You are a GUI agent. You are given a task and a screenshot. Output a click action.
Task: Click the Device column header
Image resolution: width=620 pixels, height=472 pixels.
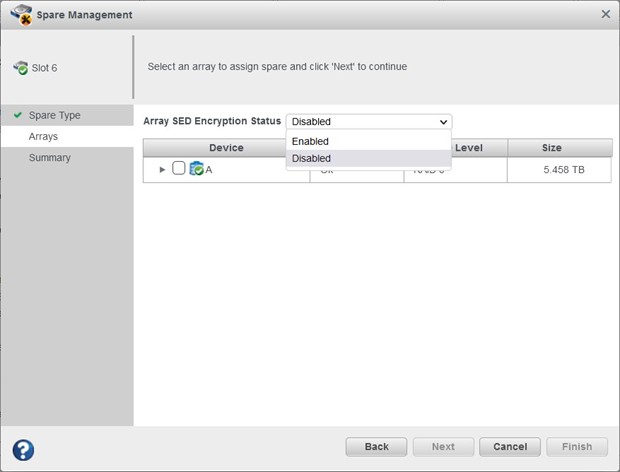tap(226, 147)
